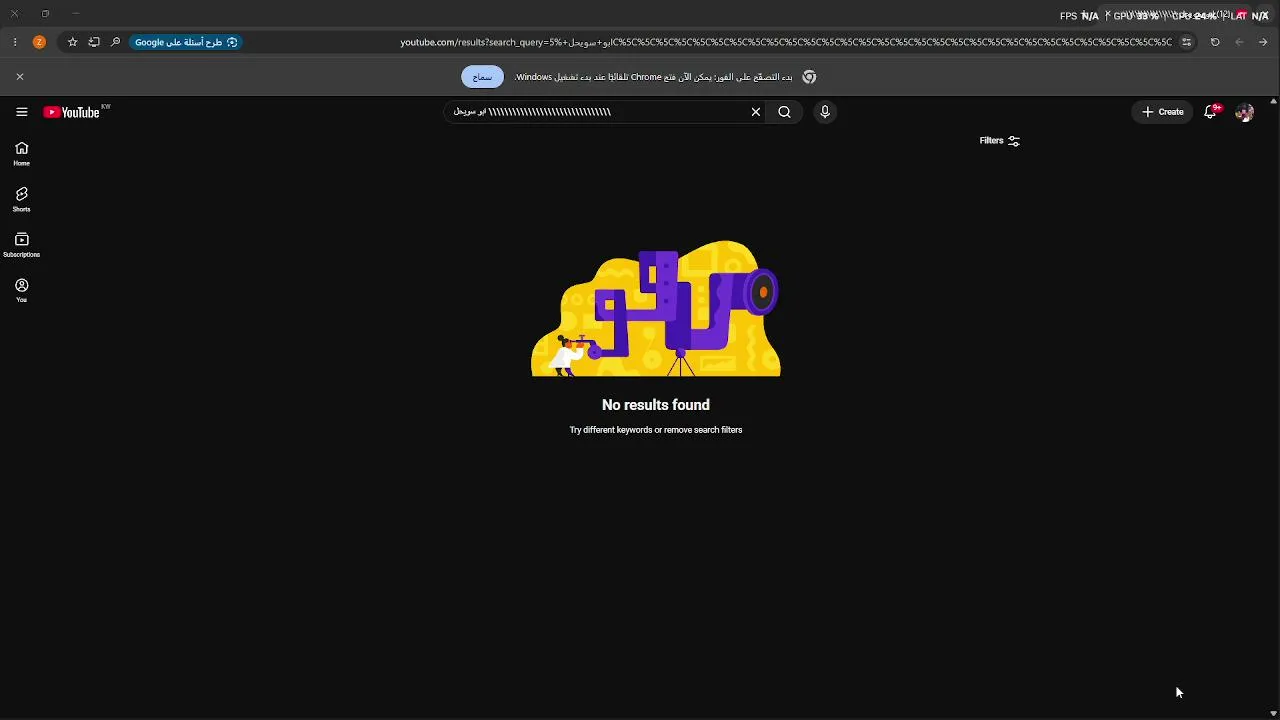Open Home in the YouTube sidebar
The image size is (1280, 720).
(21, 154)
